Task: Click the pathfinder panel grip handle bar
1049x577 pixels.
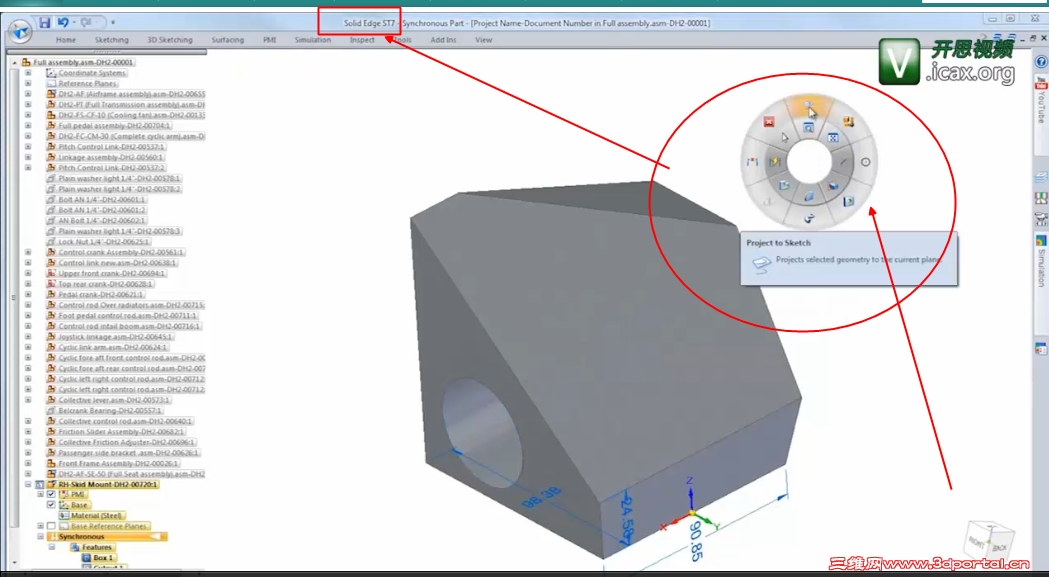Action: (x=106, y=51)
